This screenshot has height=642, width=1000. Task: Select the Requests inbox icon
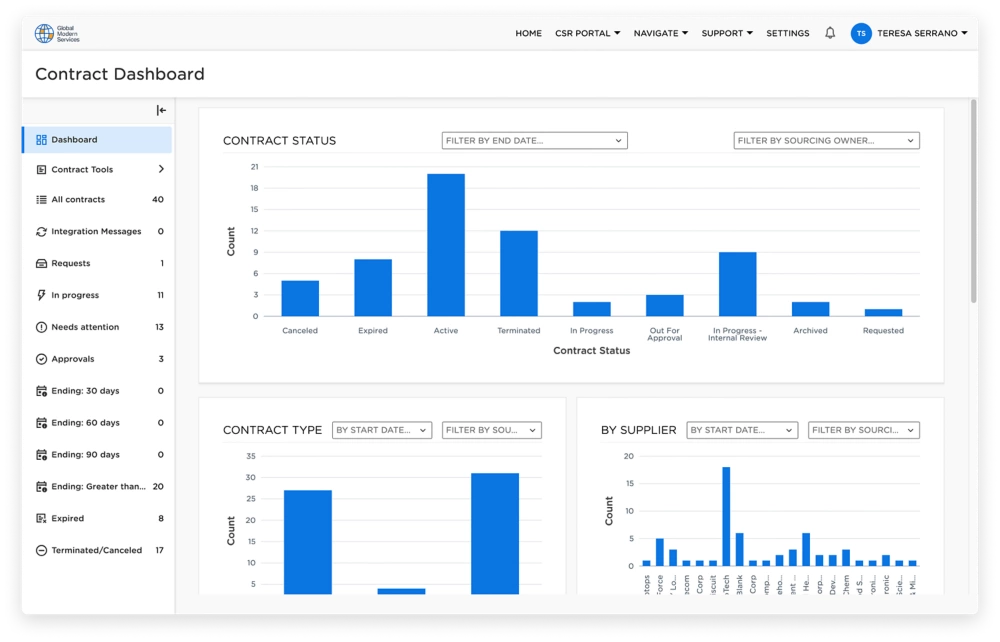[40, 263]
